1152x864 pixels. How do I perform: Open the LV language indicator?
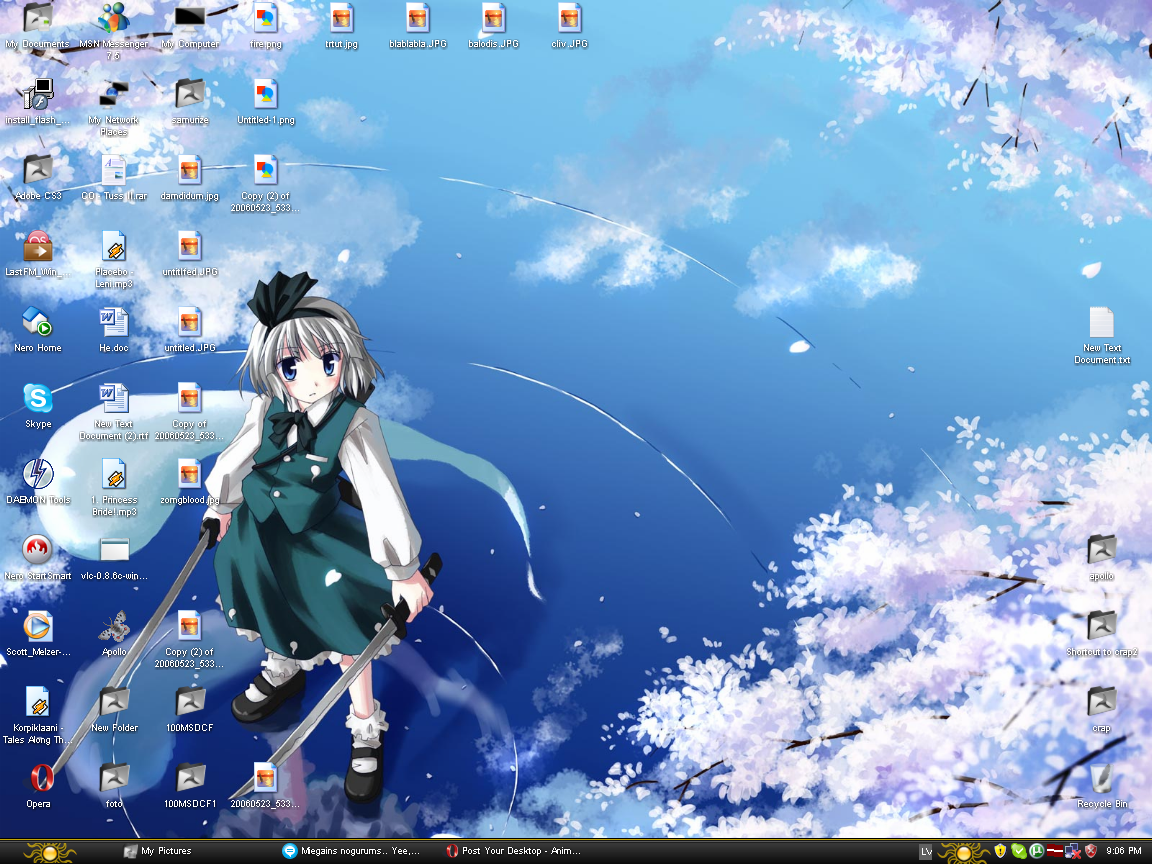point(926,852)
